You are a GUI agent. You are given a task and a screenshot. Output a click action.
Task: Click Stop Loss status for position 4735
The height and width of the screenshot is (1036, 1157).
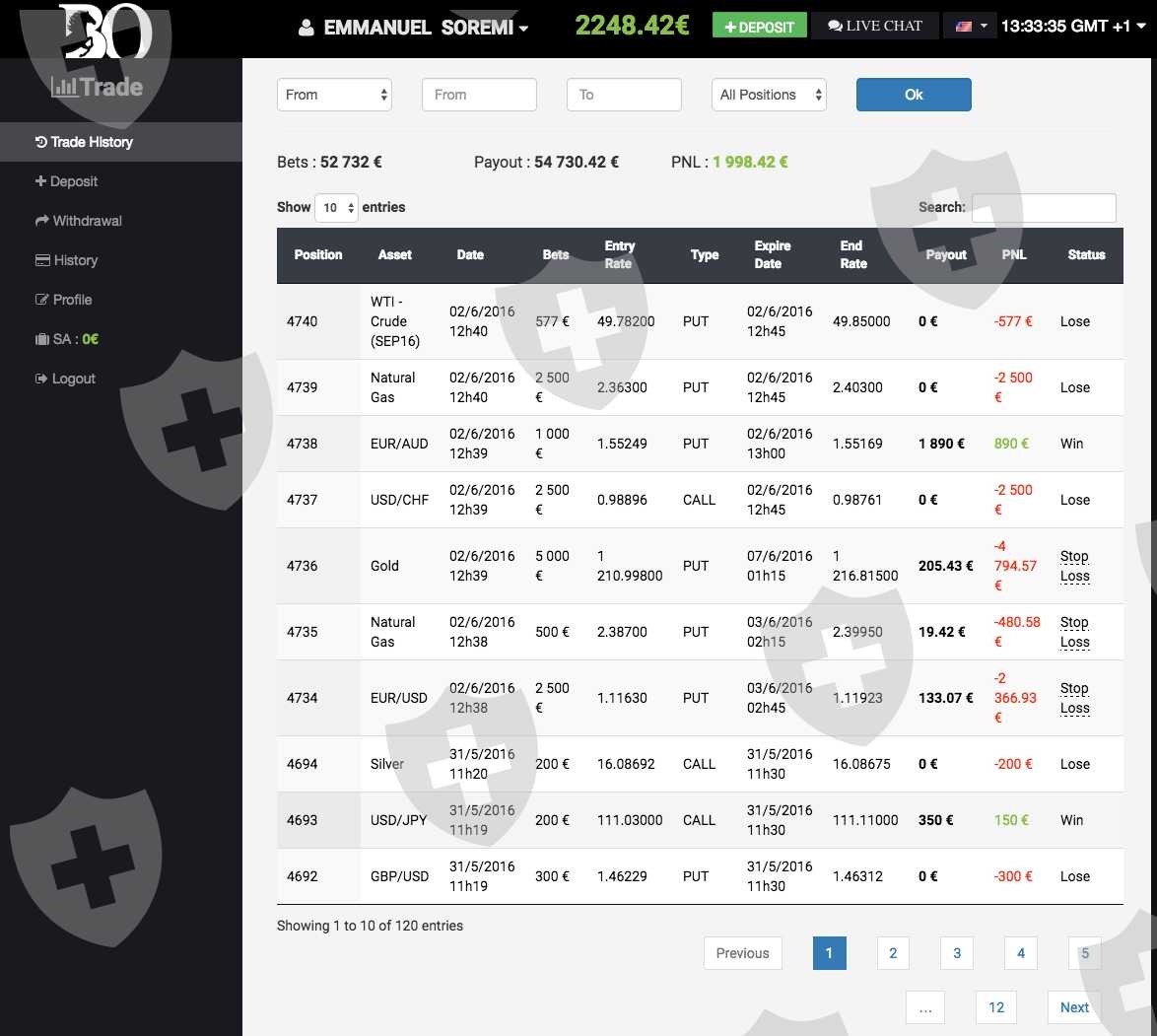click(x=1074, y=632)
